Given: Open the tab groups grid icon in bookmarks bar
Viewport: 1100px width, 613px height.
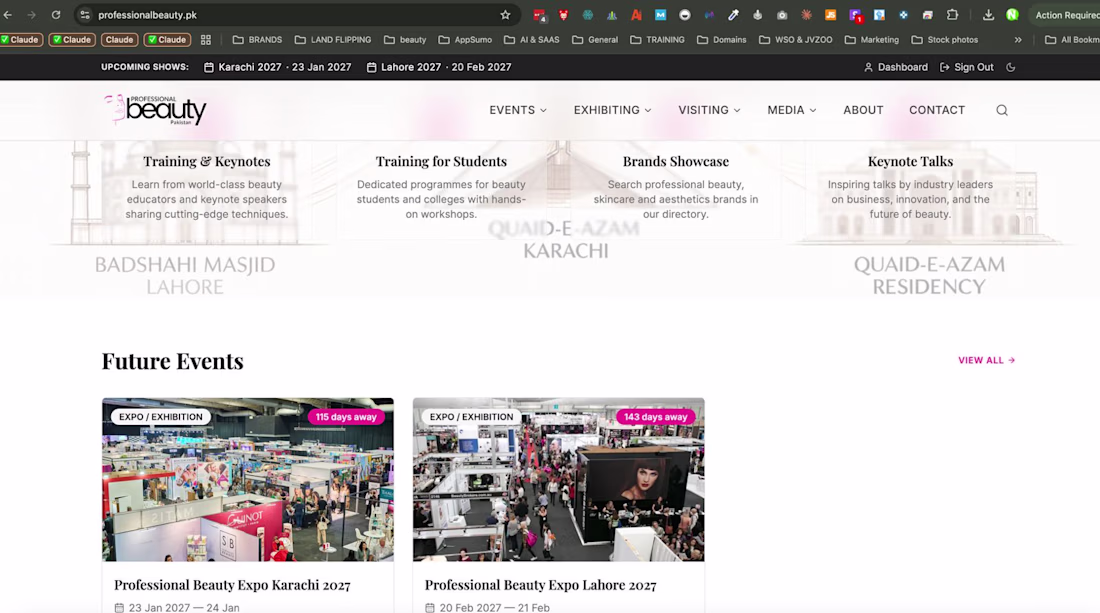Looking at the screenshot, I should pyautogui.click(x=206, y=40).
